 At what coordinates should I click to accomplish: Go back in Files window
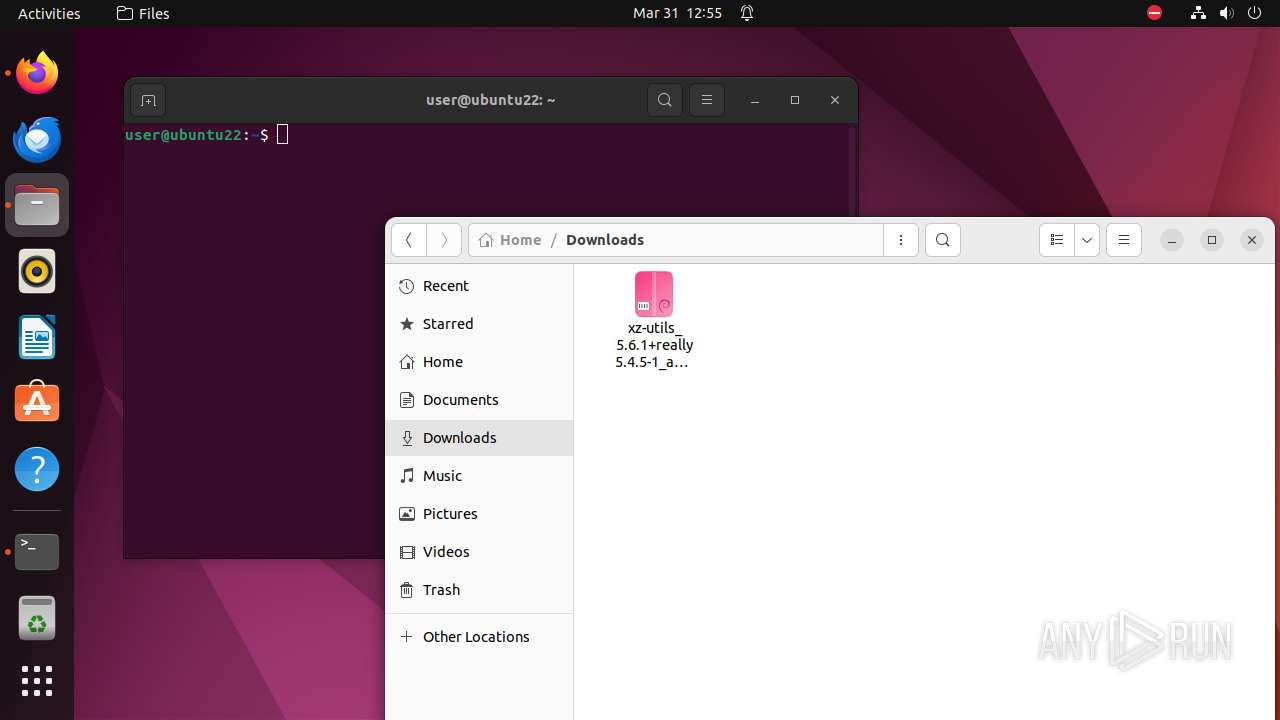(x=408, y=240)
